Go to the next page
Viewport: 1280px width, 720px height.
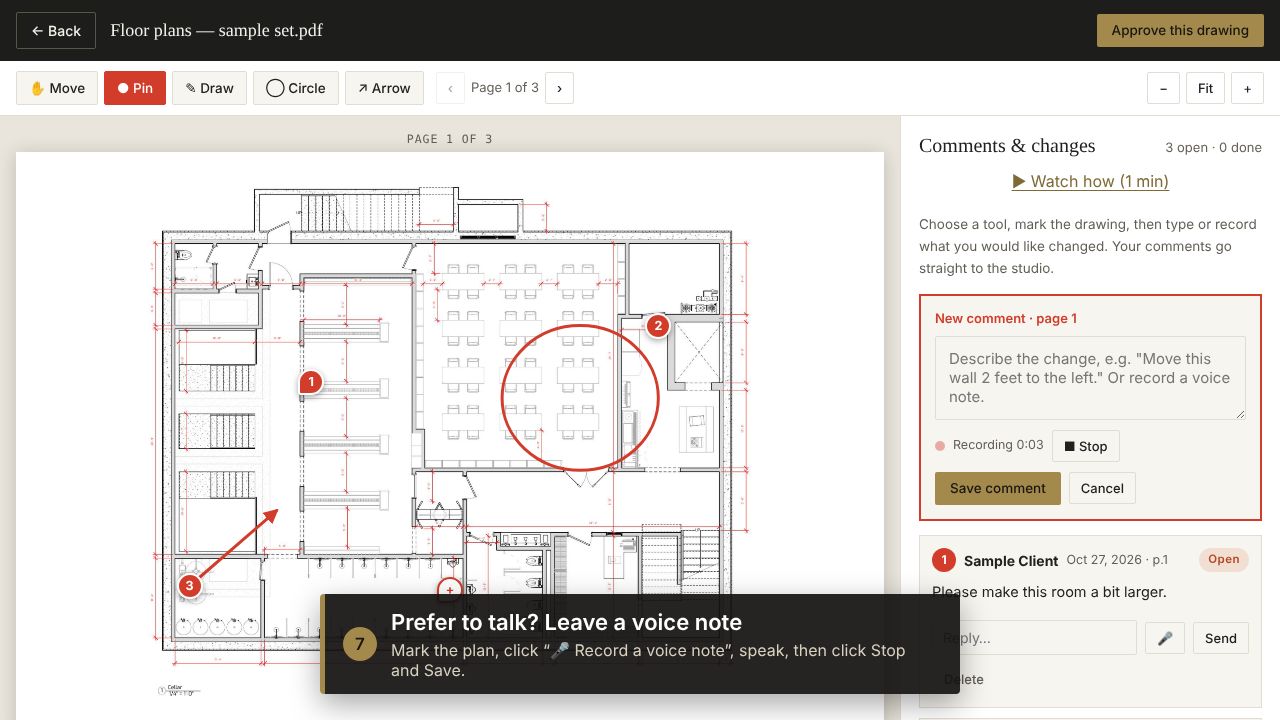tap(559, 88)
